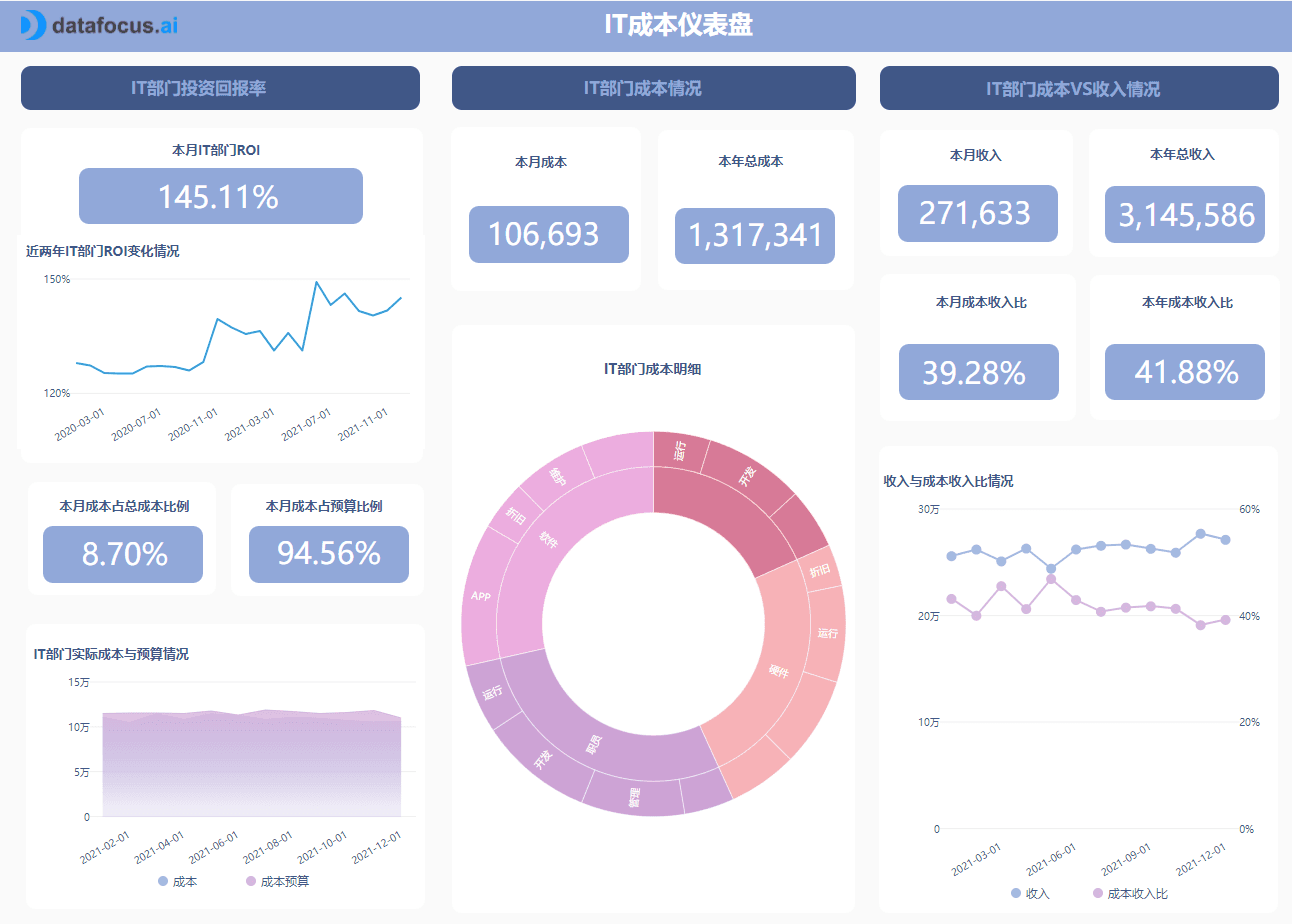Click the 8.70% share-of-total value
Screen dimensions: 1292x924
123,554
